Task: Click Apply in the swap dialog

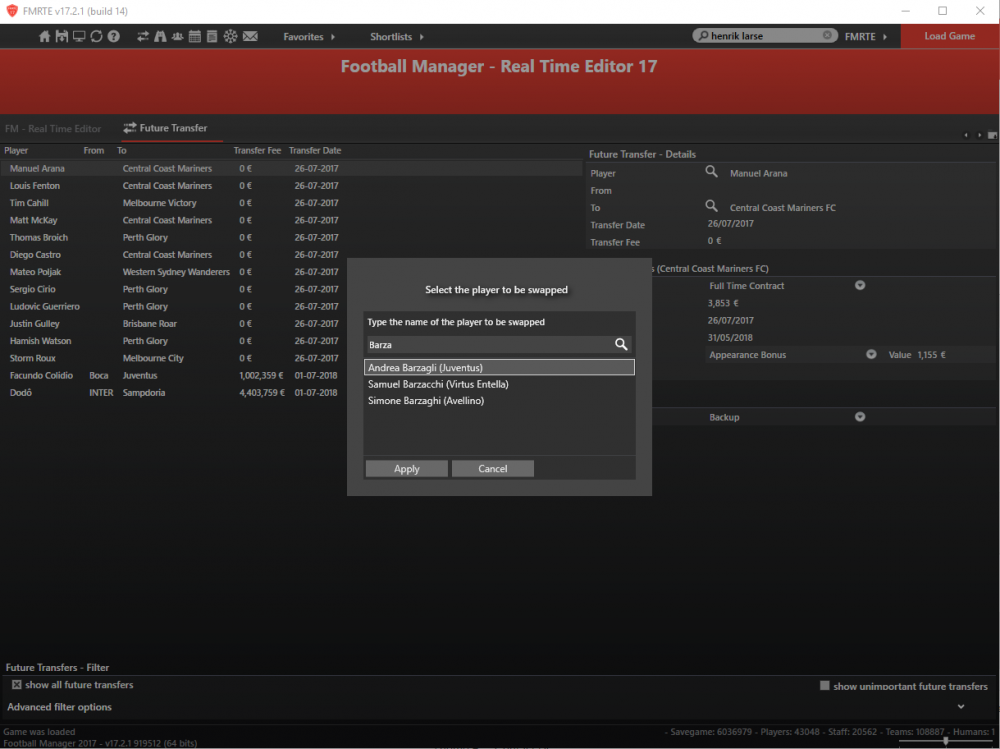Action: tap(406, 469)
